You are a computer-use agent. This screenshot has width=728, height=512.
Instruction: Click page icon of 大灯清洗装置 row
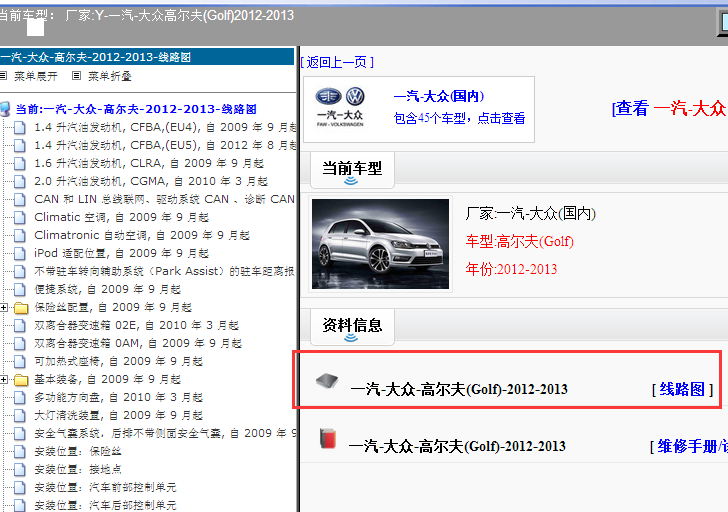click(20, 416)
